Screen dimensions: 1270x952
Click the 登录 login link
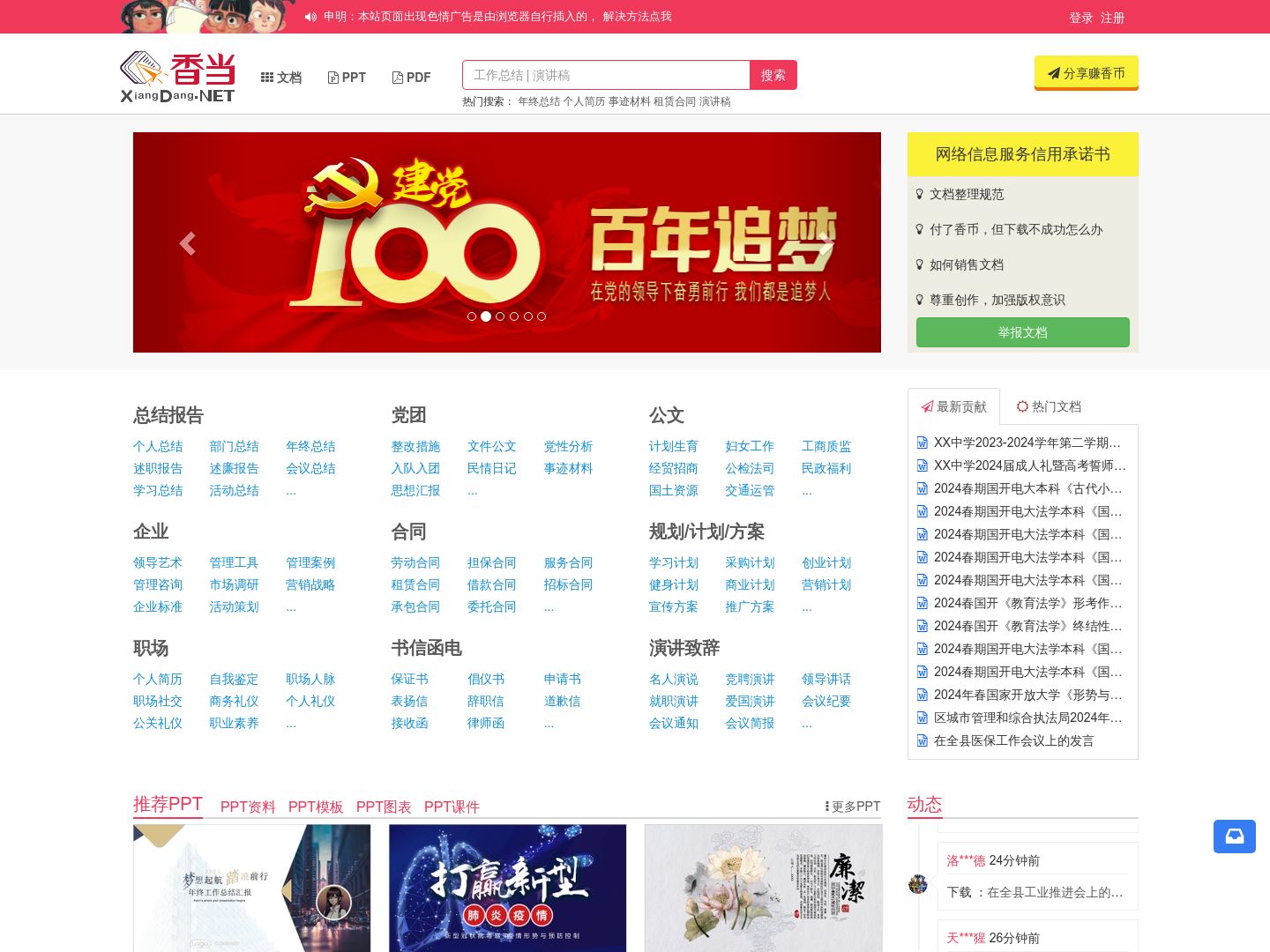coord(1081,18)
